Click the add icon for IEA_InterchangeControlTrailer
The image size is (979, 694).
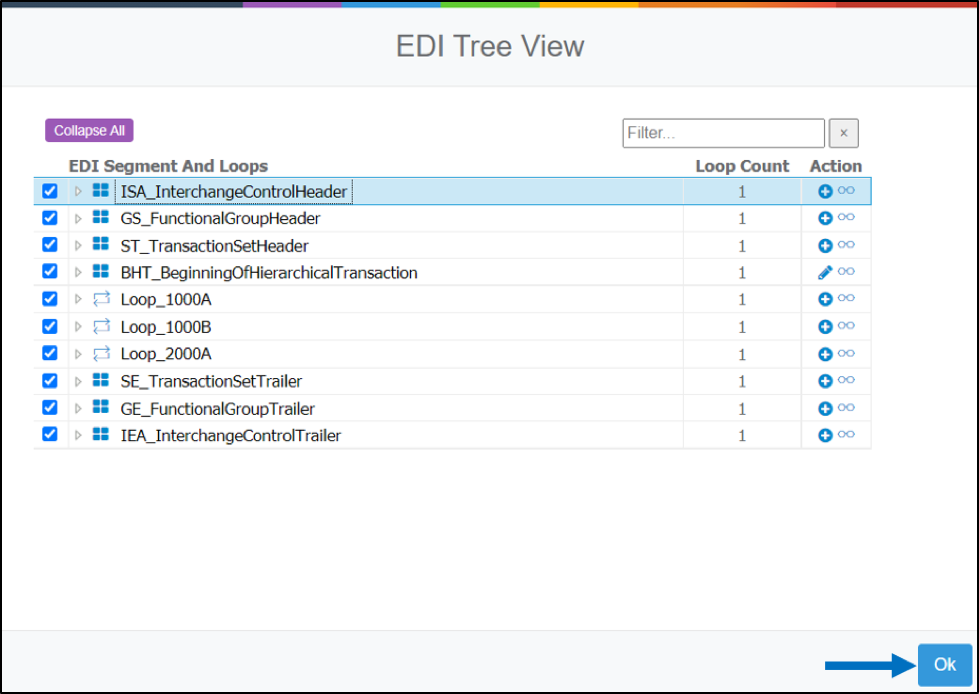[x=825, y=436]
